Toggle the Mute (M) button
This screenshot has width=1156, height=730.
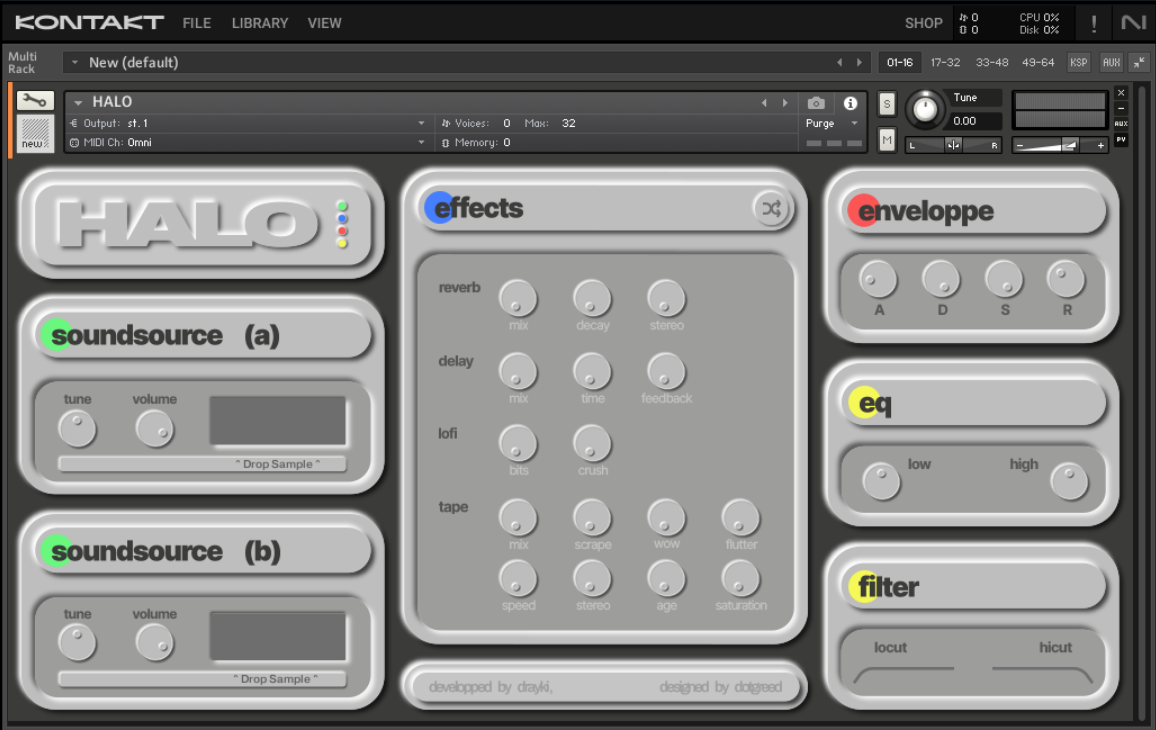(887, 141)
